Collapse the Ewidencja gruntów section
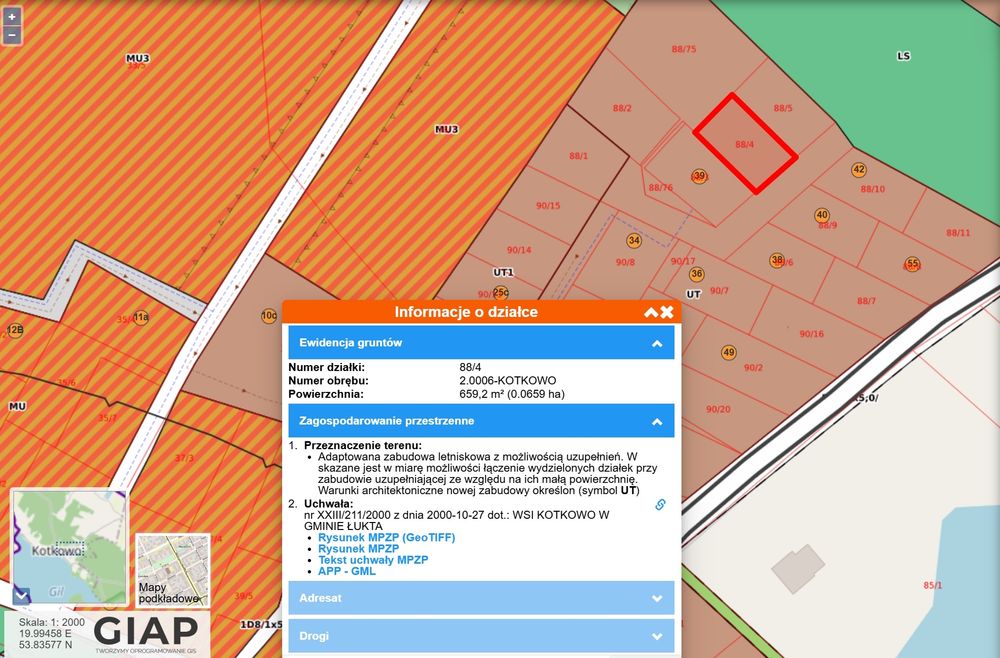 tap(482, 342)
